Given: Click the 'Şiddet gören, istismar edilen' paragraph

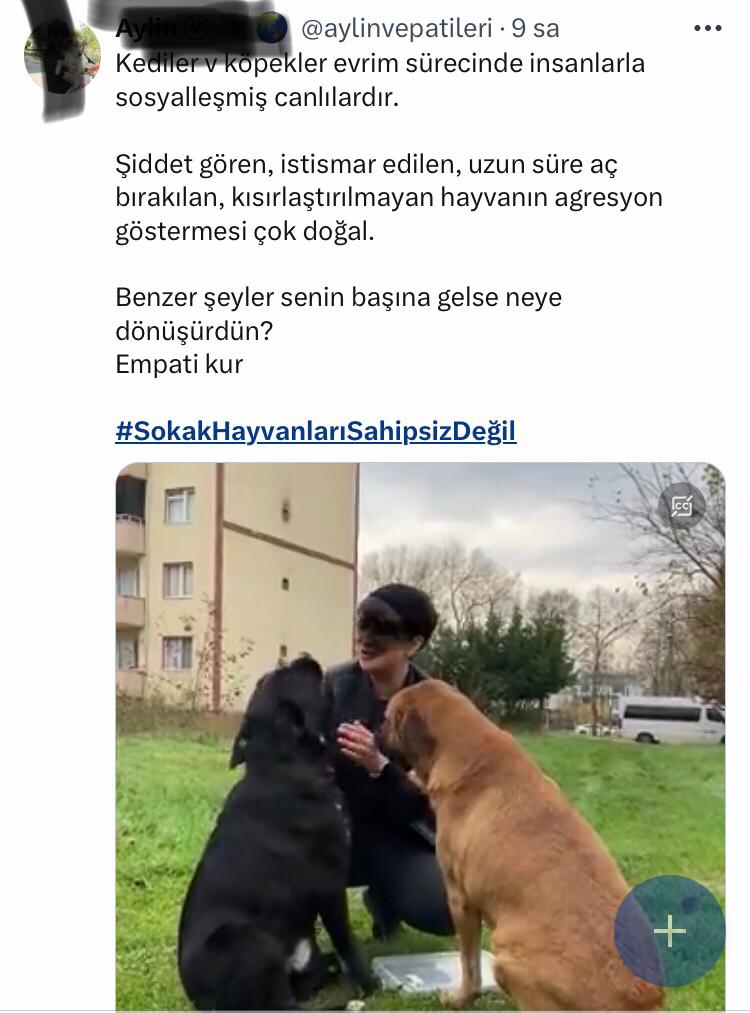Looking at the screenshot, I should (389, 198).
